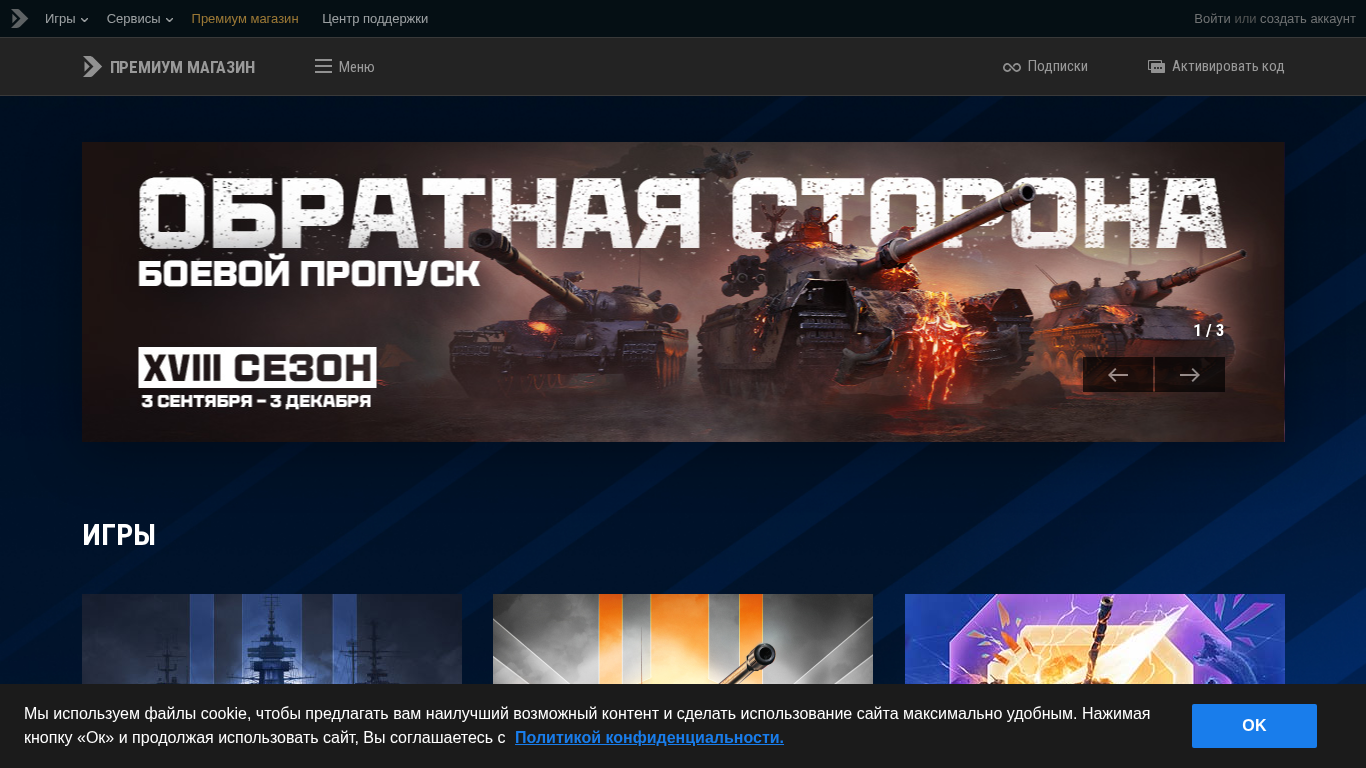Go to next banner slide arrow
Screen dimensions: 1366x768
(x=1190, y=374)
